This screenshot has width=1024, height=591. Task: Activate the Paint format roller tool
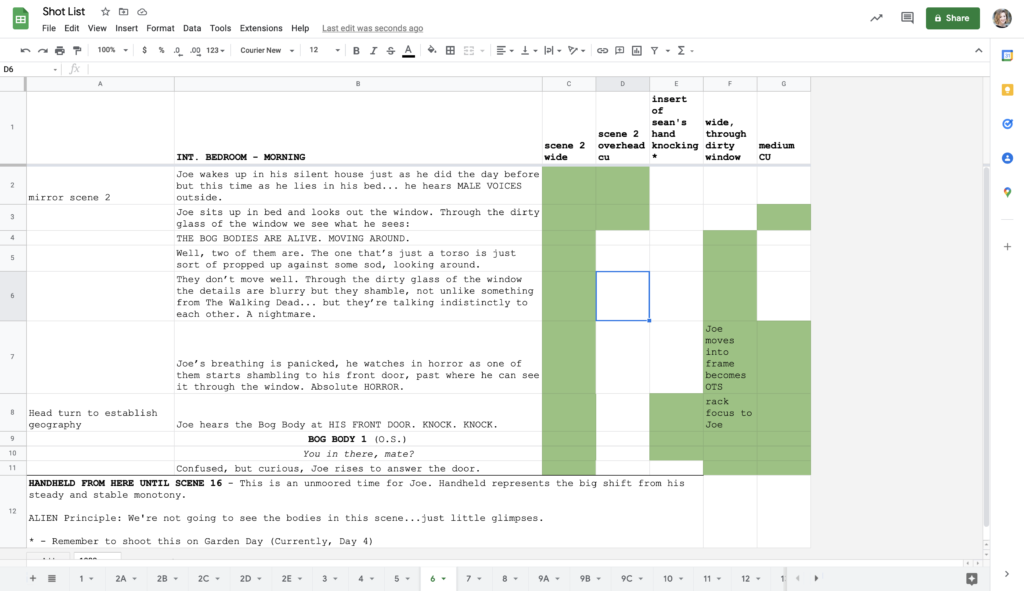[x=77, y=50]
